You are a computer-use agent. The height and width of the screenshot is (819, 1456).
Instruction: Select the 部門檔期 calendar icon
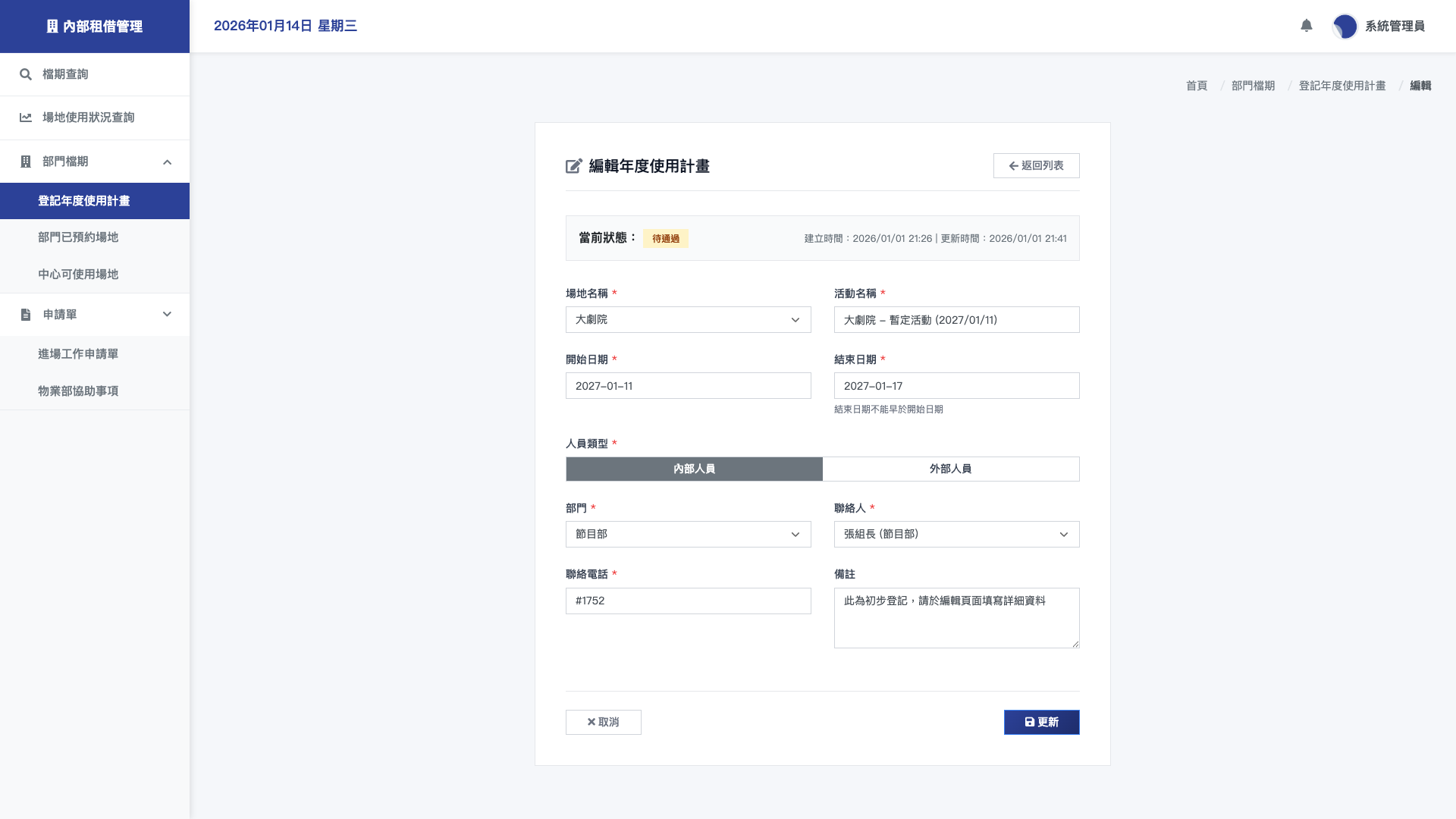(25, 162)
